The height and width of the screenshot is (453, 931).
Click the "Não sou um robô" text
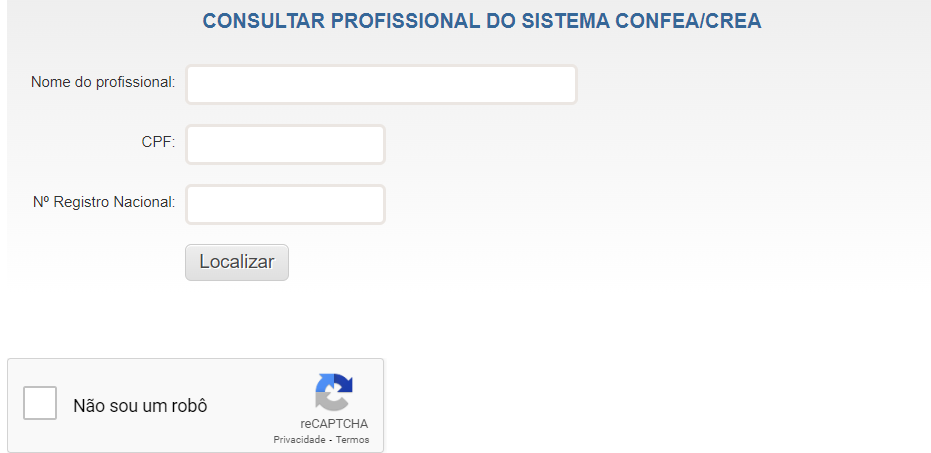click(x=140, y=407)
